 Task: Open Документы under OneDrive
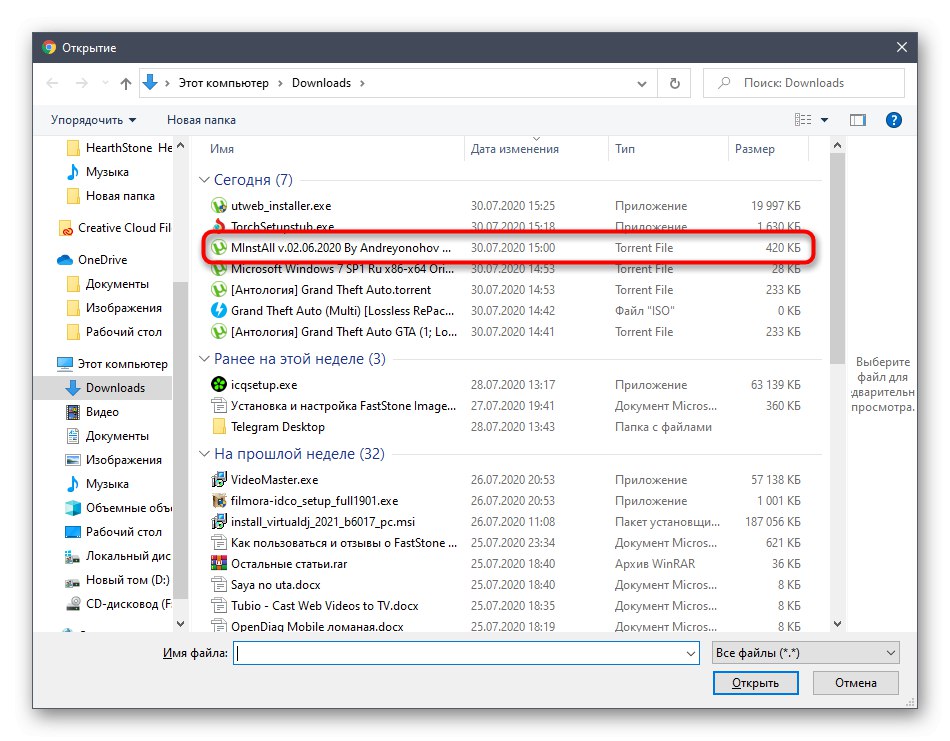(x=107, y=284)
